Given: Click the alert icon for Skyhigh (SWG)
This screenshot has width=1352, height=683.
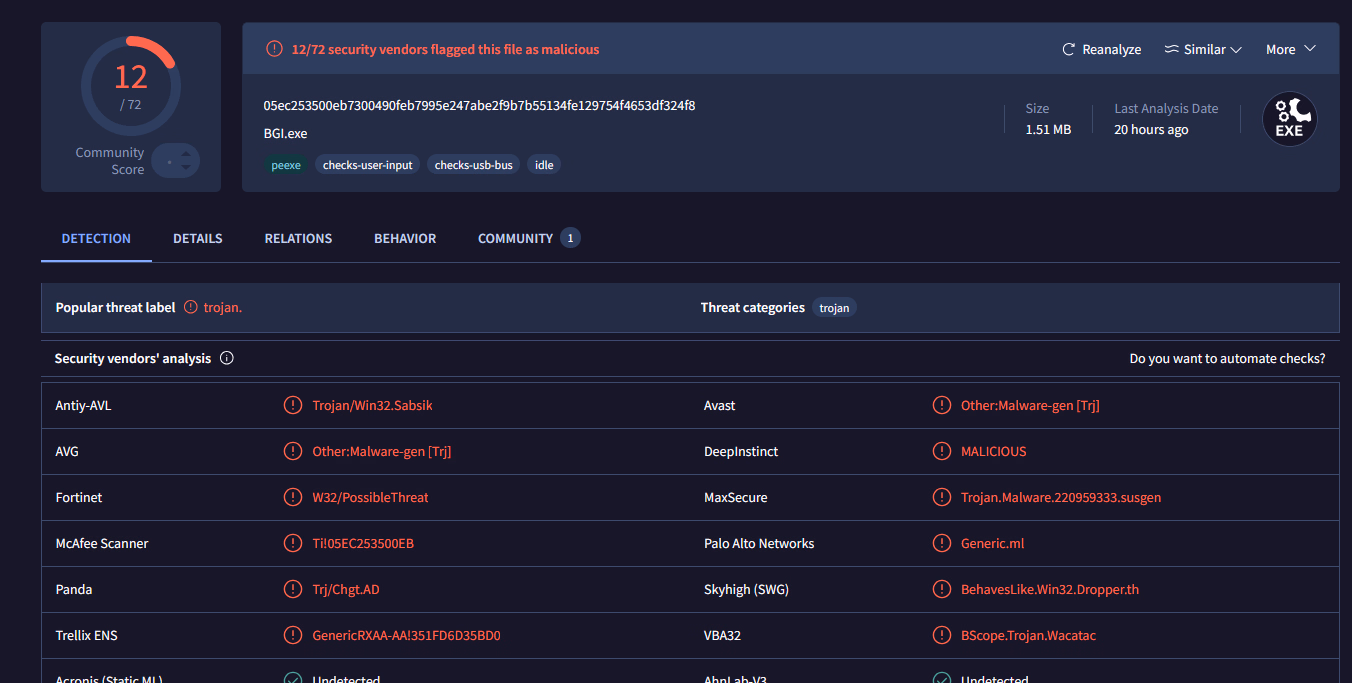Looking at the screenshot, I should pyautogui.click(x=942, y=589).
